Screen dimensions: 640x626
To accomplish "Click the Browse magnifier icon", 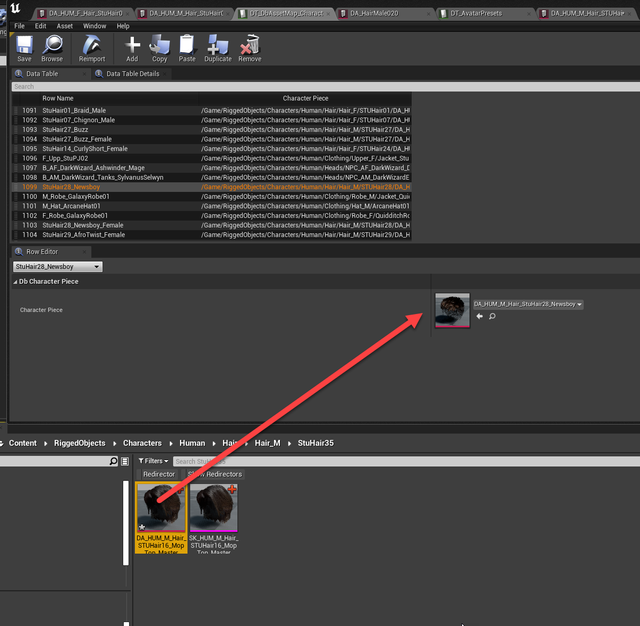I will coord(52,48).
